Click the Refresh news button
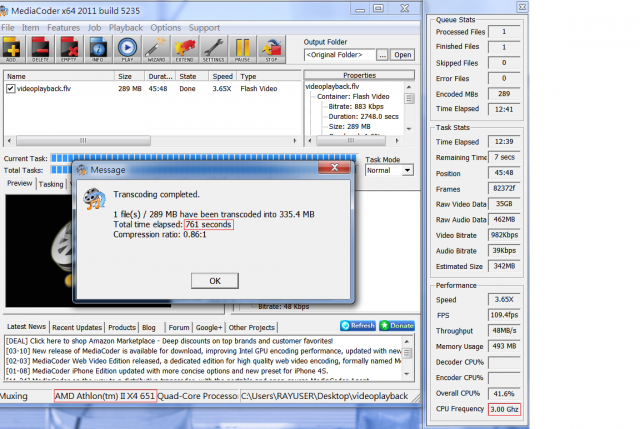The width and height of the screenshot is (640, 429). pyautogui.click(x=358, y=325)
